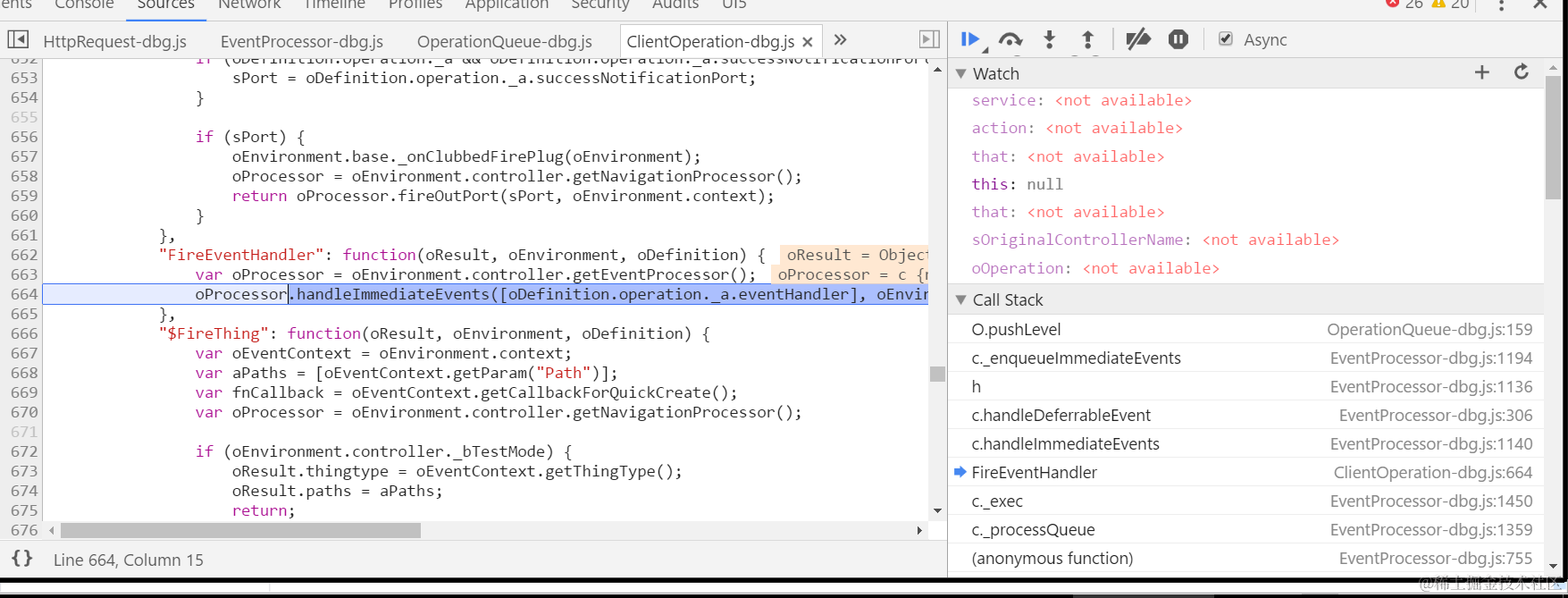Show the file navigator pane
1568x598 pixels.
(x=18, y=39)
